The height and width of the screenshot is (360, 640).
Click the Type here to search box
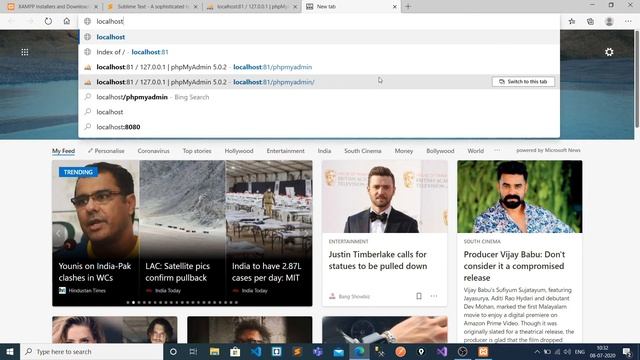pyautogui.click(x=91, y=351)
